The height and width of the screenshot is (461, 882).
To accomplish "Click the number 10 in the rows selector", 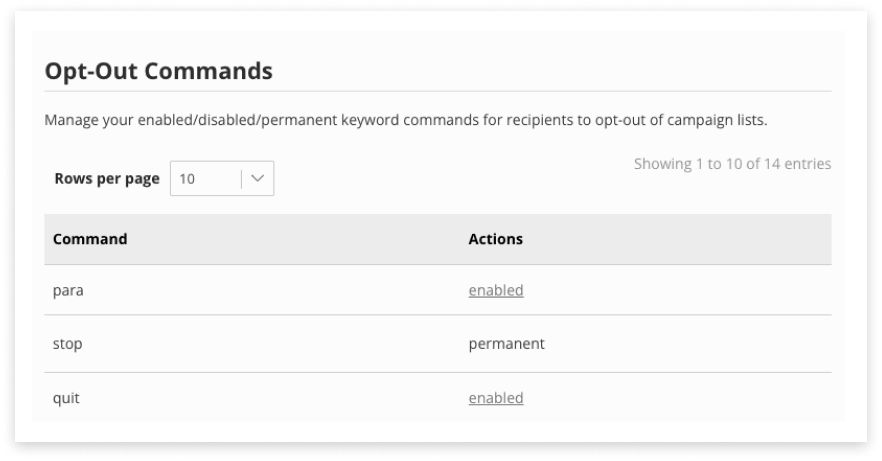I will click(x=187, y=179).
